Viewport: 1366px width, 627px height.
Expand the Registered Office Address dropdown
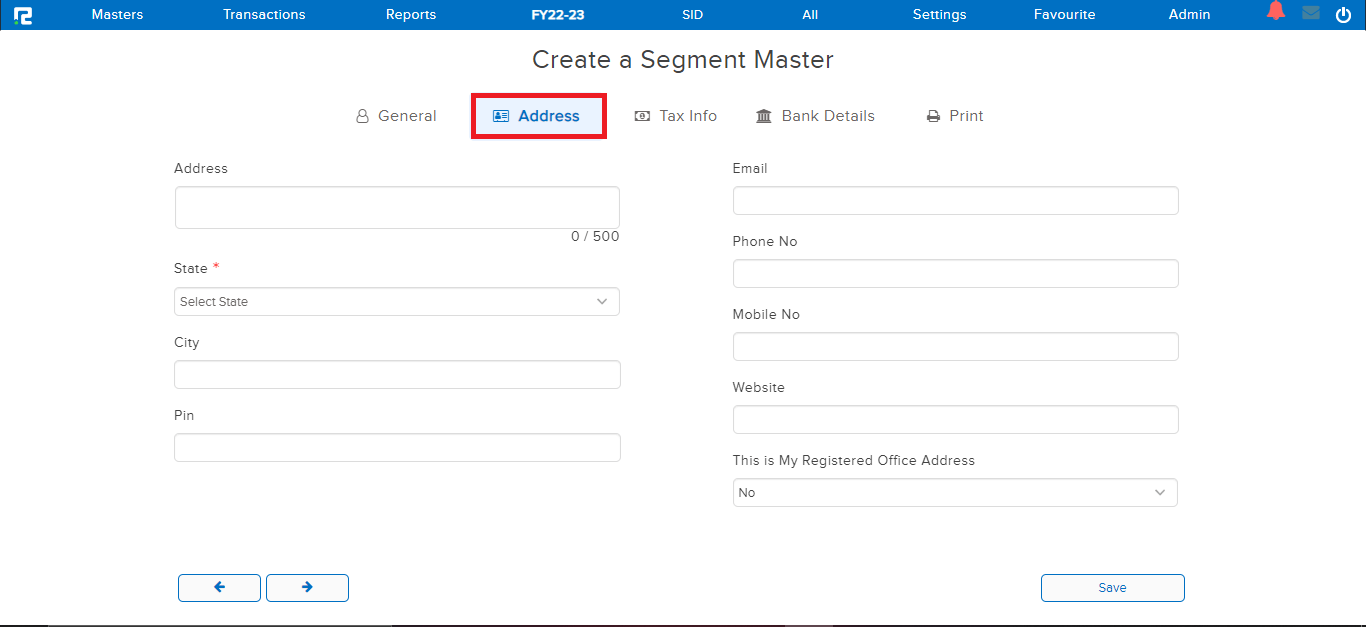click(x=954, y=492)
